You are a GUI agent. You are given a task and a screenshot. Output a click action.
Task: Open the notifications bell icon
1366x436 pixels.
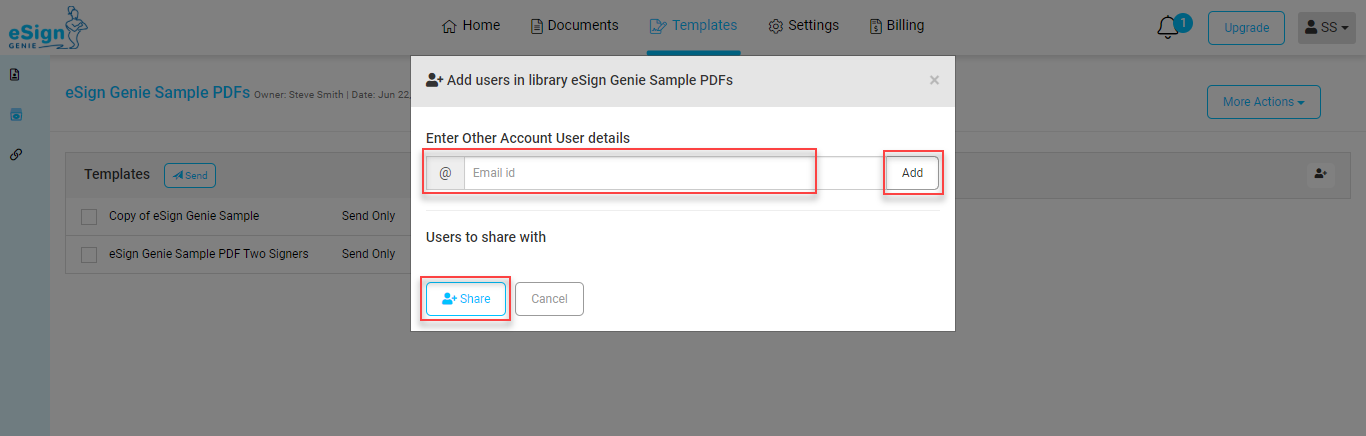(1167, 28)
